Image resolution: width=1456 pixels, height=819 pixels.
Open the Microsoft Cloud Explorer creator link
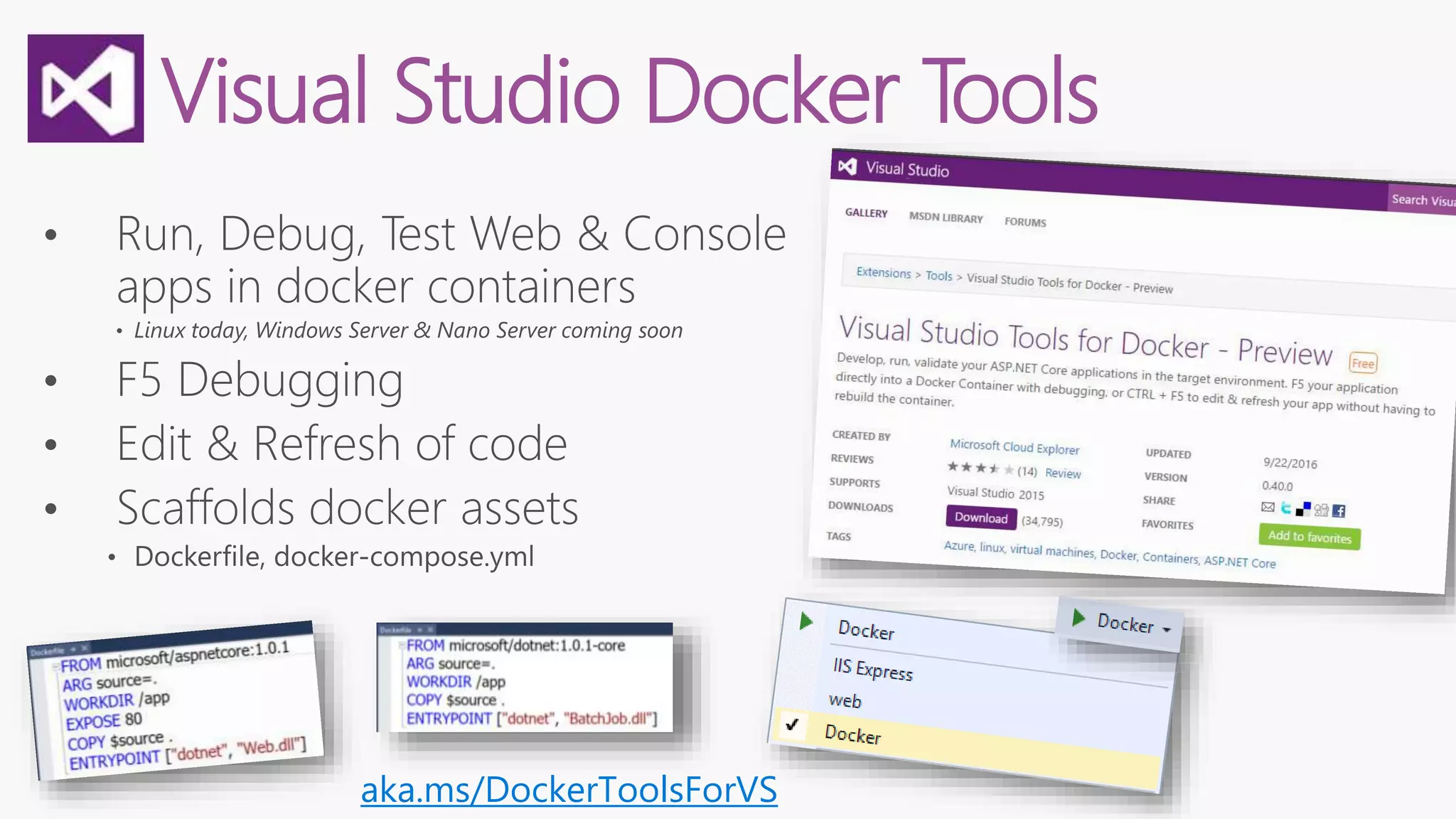tap(1015, 447)
